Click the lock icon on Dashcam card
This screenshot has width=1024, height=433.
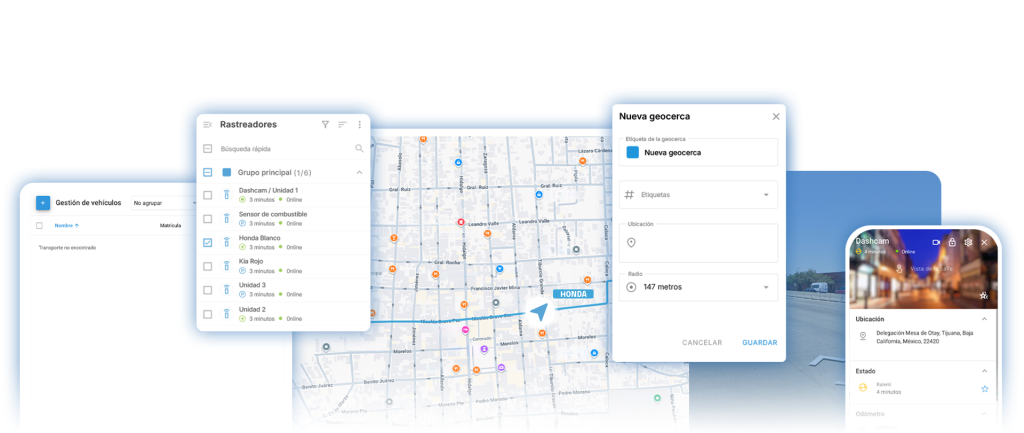(952, 242)
